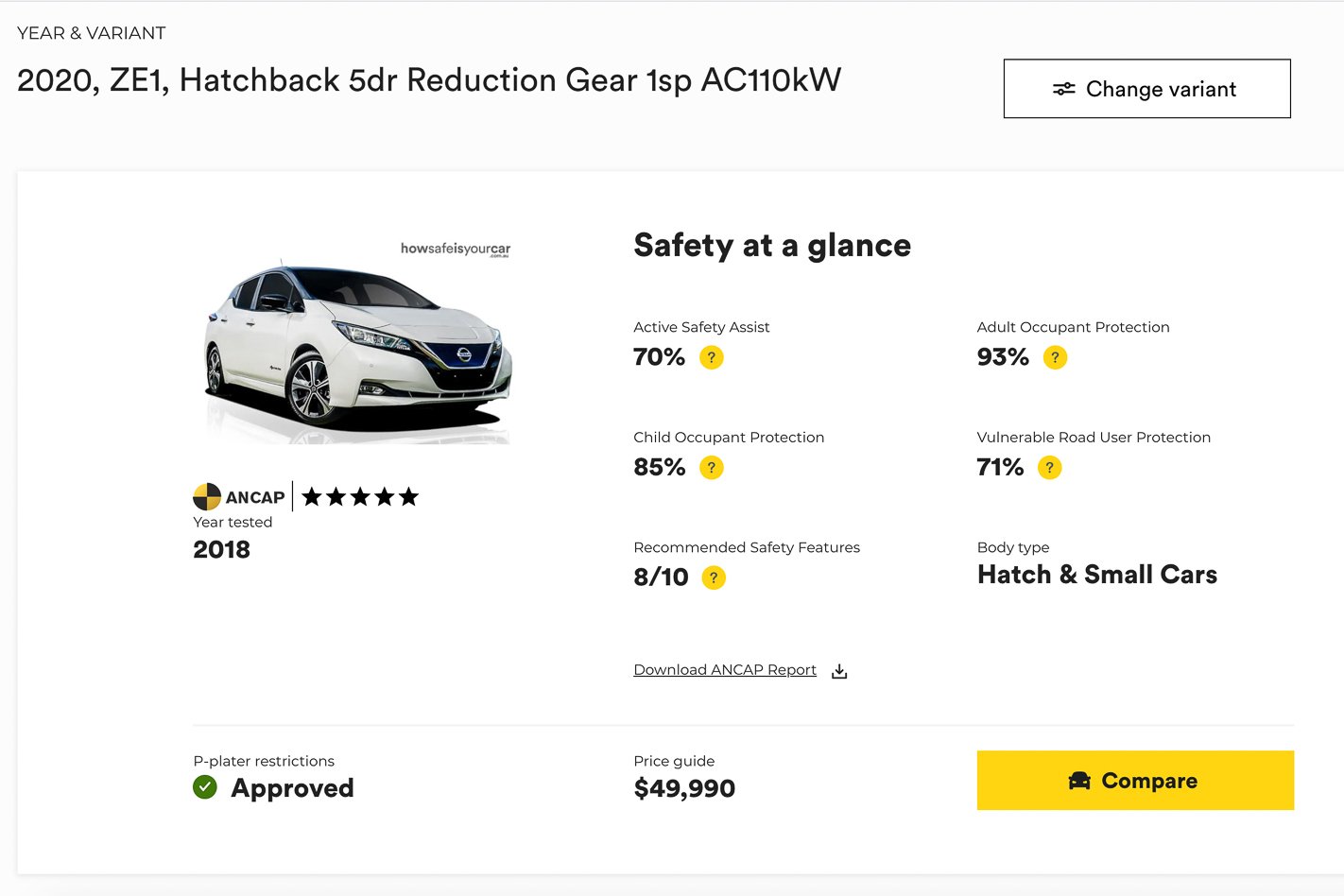Open help for Child Occupant Protection

pyautogui.click(x=711, y=467)
